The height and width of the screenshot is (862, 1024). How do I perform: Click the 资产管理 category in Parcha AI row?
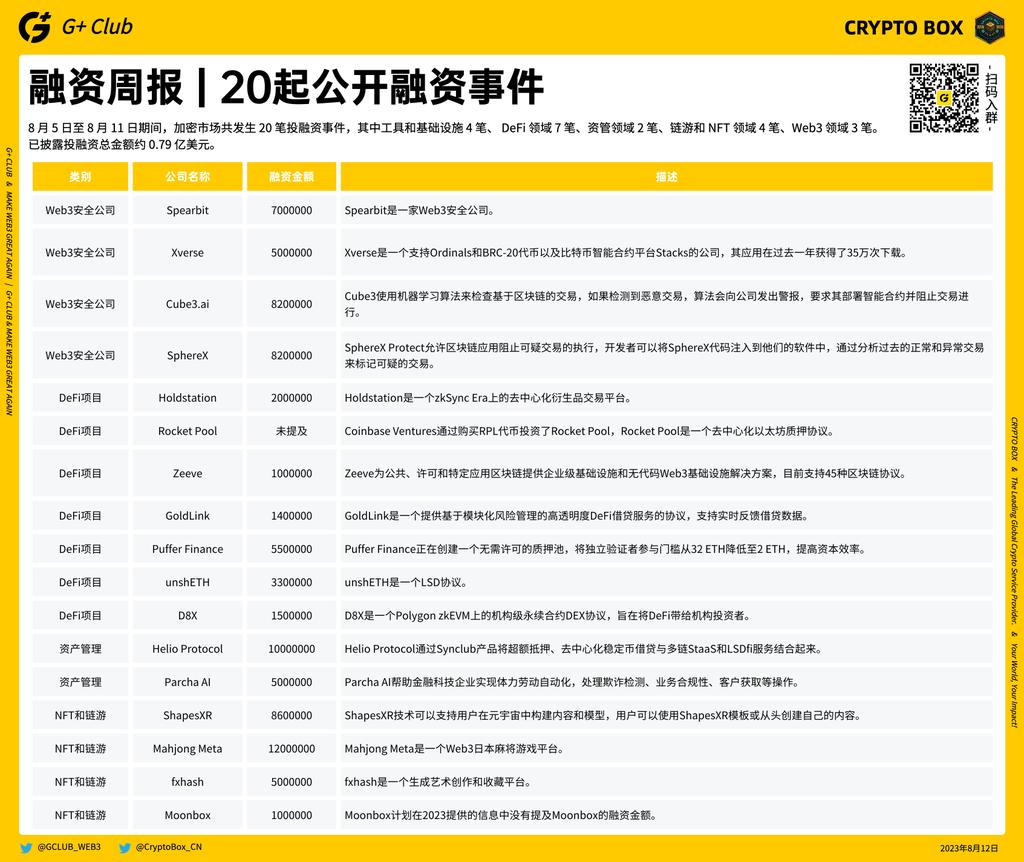80,682
